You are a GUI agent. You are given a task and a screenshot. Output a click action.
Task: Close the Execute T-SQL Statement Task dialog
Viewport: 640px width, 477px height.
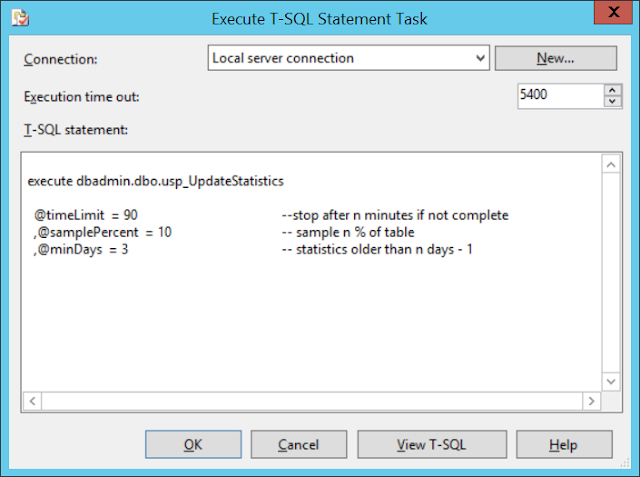point(613,12)
